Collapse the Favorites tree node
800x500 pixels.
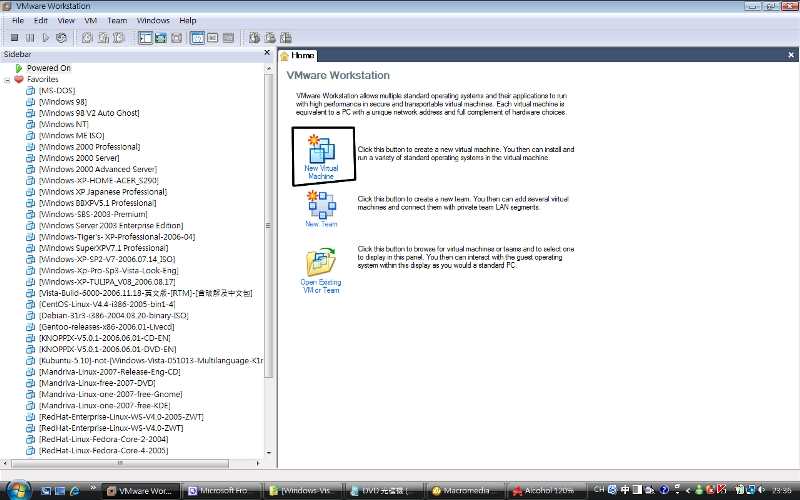click(7, 80)
